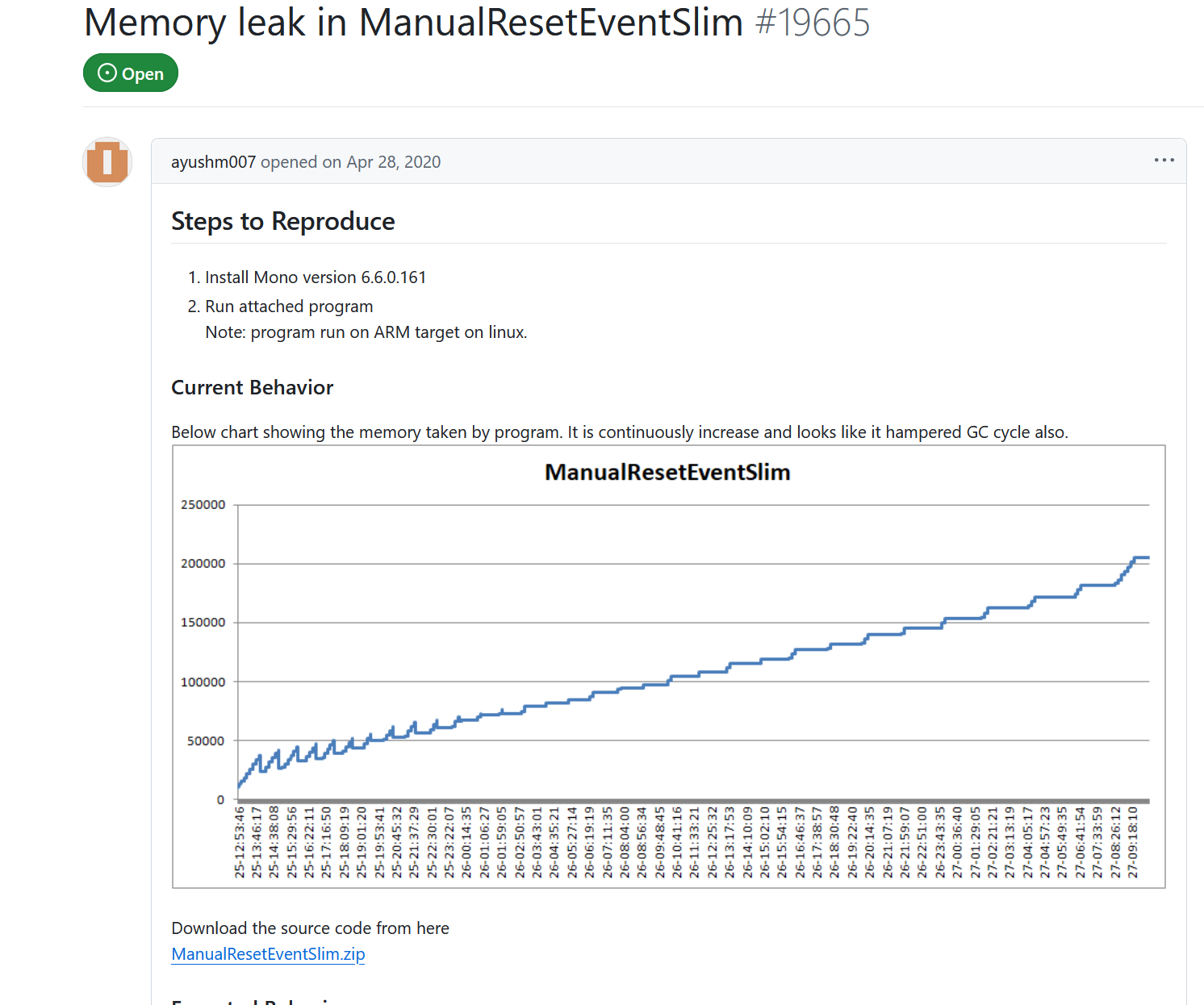Image resolution: width=1204 pixels, height=1005 pixels.
Task: Click the 25-12:53:46 x-axis timestamp
Action: pos(240,842)
